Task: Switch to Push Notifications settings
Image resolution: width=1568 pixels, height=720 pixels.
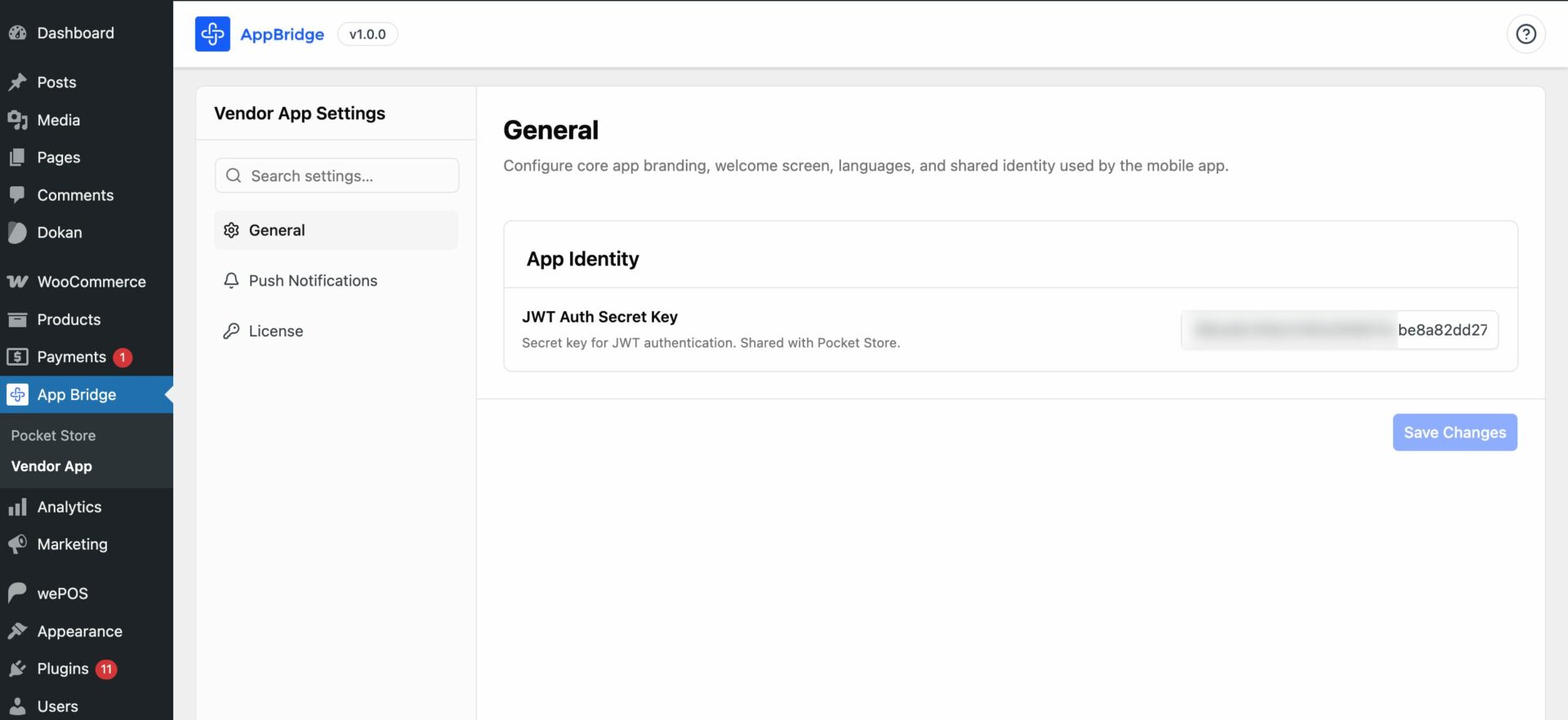Action: 336,281
